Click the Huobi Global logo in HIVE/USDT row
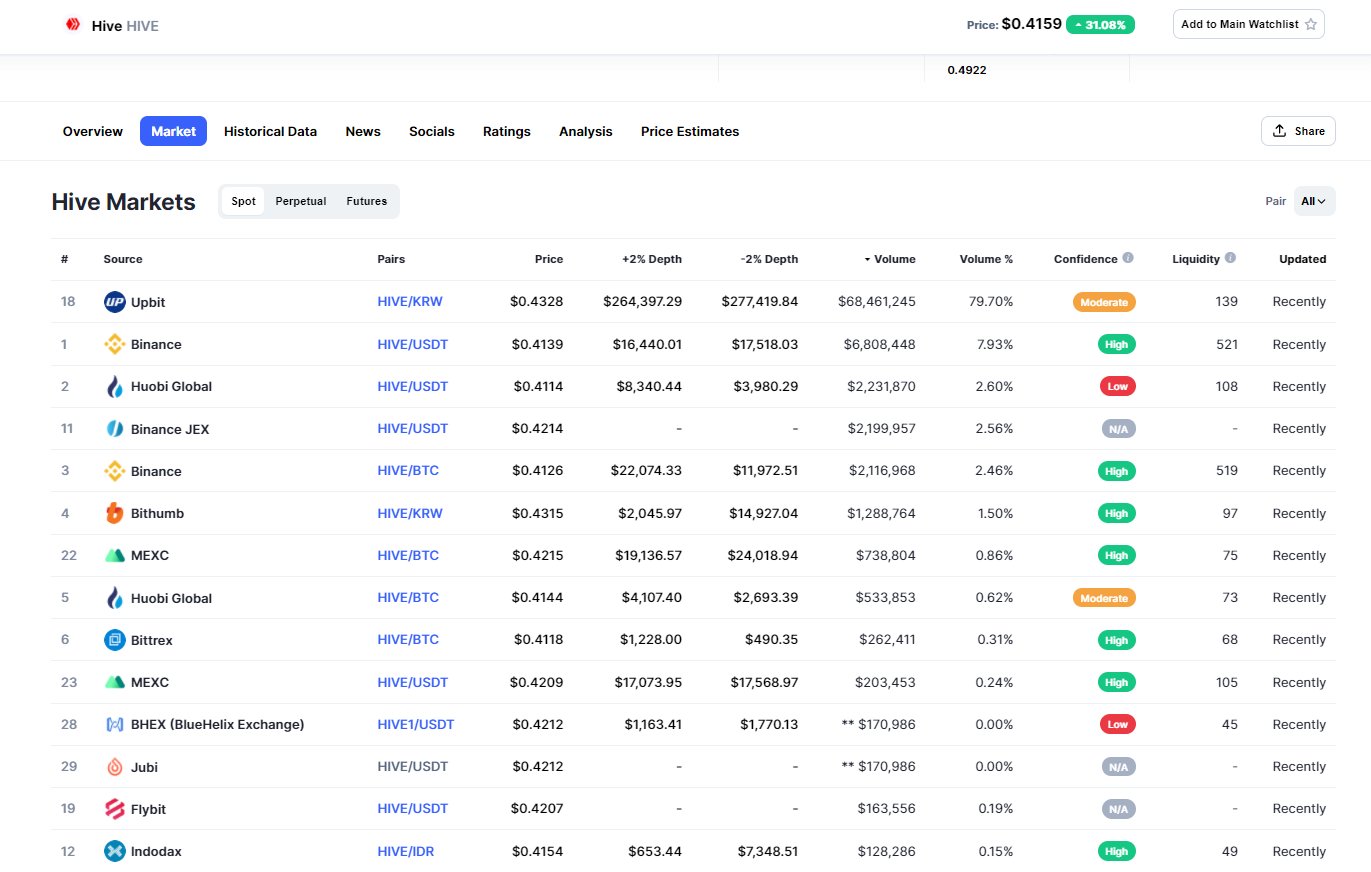The width and height of the screenshot is (1371, 872). coord(115,386)
